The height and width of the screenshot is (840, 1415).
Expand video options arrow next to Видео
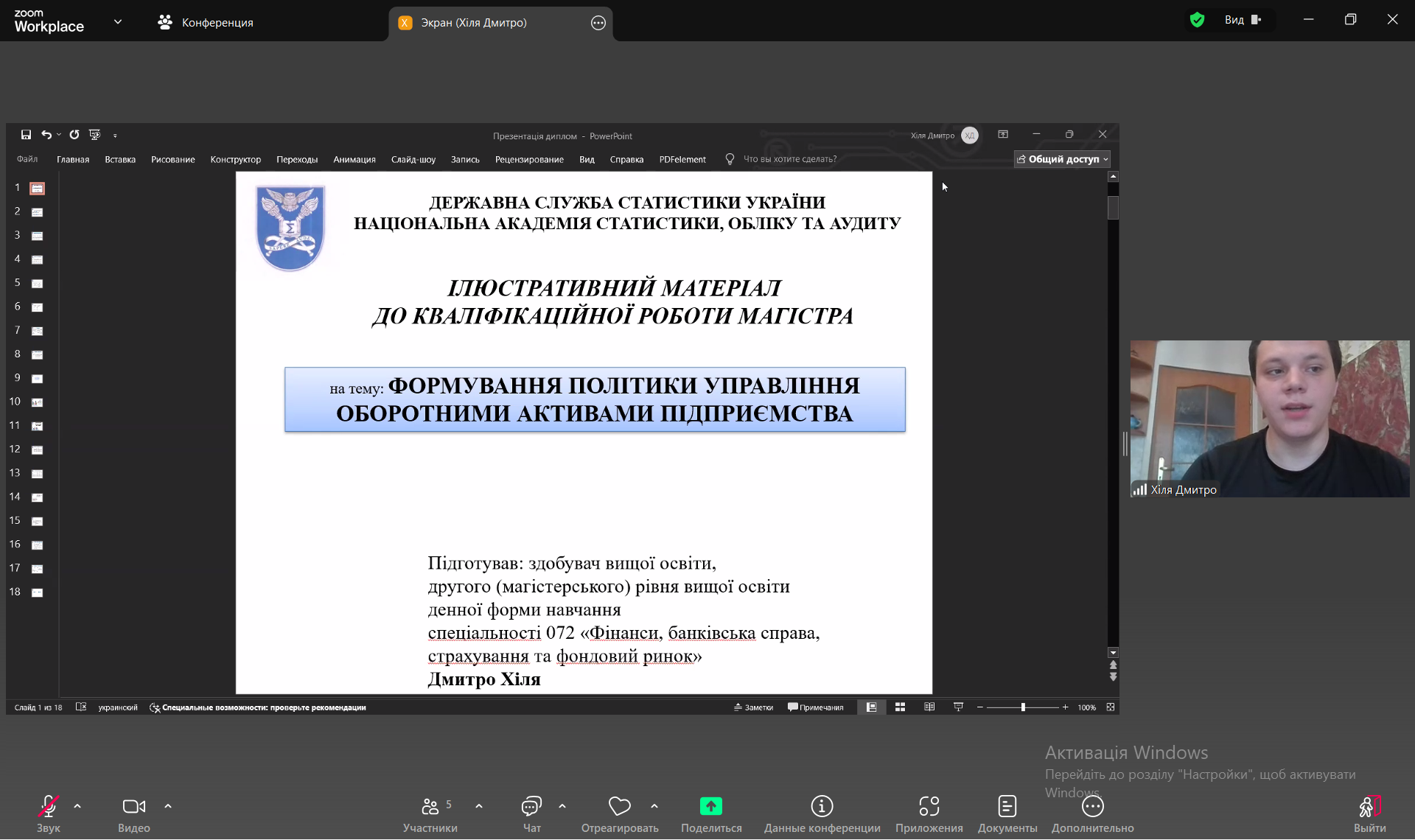tap(168, 806)
